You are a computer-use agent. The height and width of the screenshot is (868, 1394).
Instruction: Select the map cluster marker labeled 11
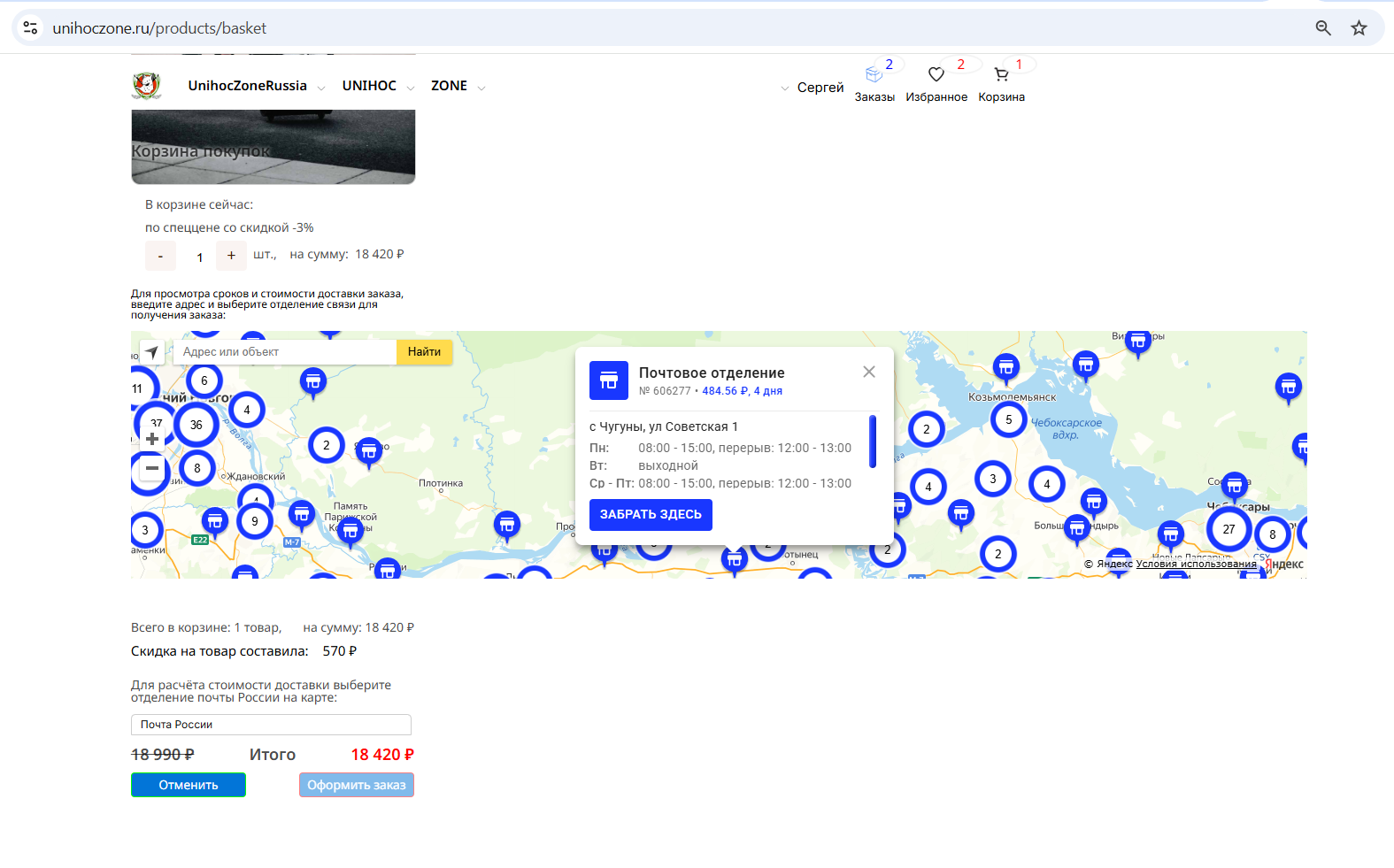click(139, 388)
